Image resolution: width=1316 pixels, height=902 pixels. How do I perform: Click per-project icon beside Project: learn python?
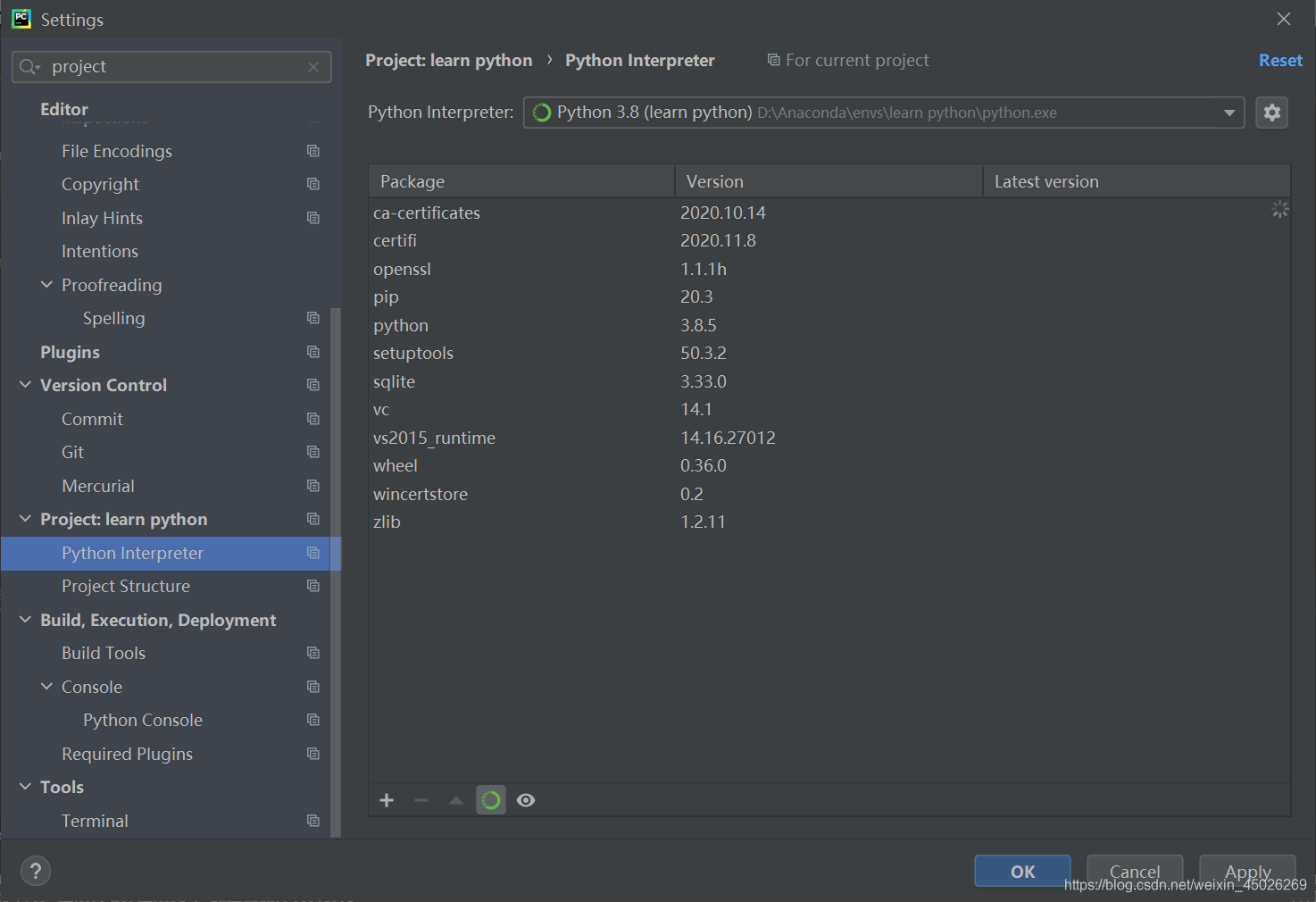point(313,519)
